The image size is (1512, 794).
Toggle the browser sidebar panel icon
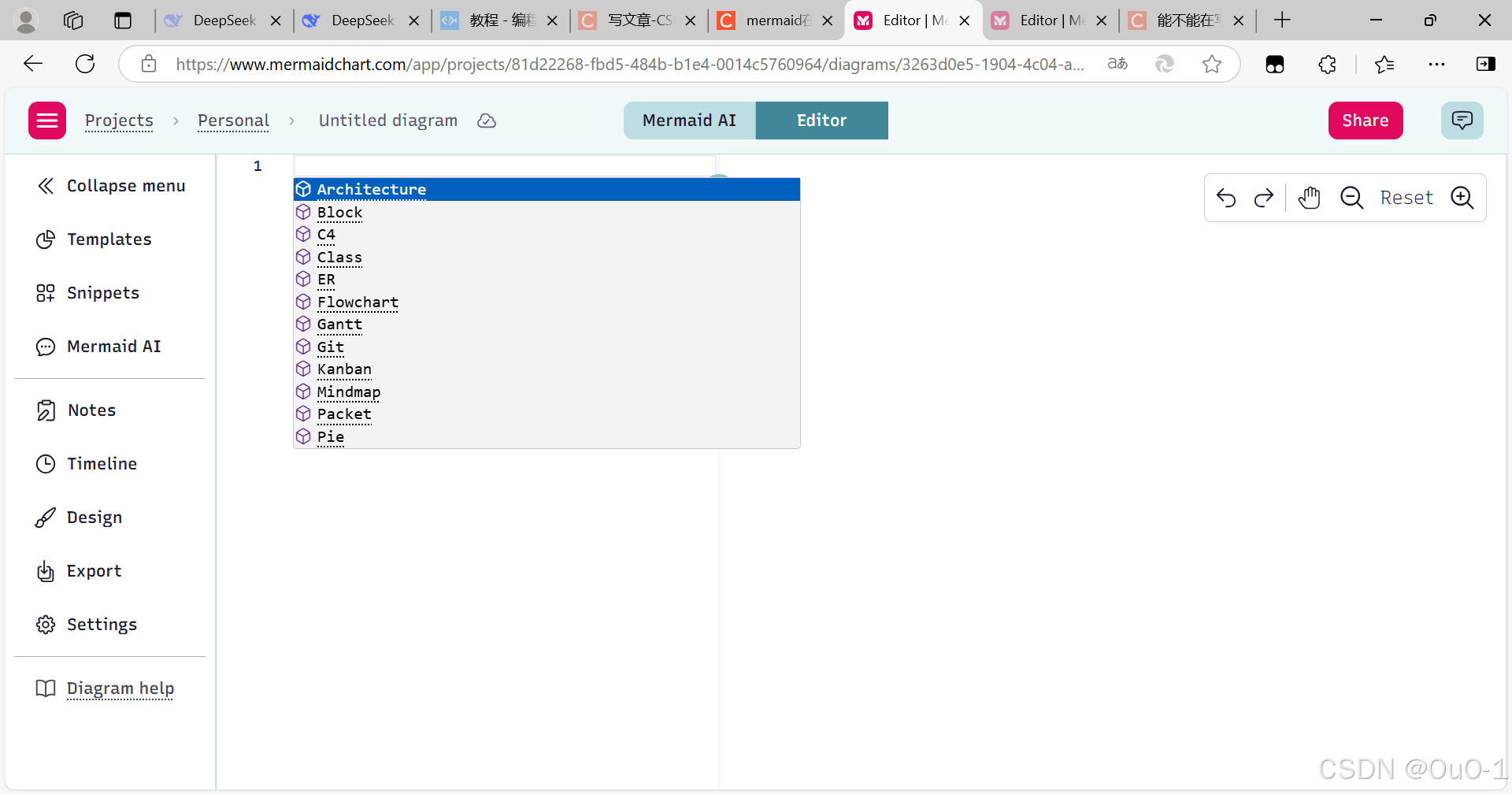(1486, 64)
